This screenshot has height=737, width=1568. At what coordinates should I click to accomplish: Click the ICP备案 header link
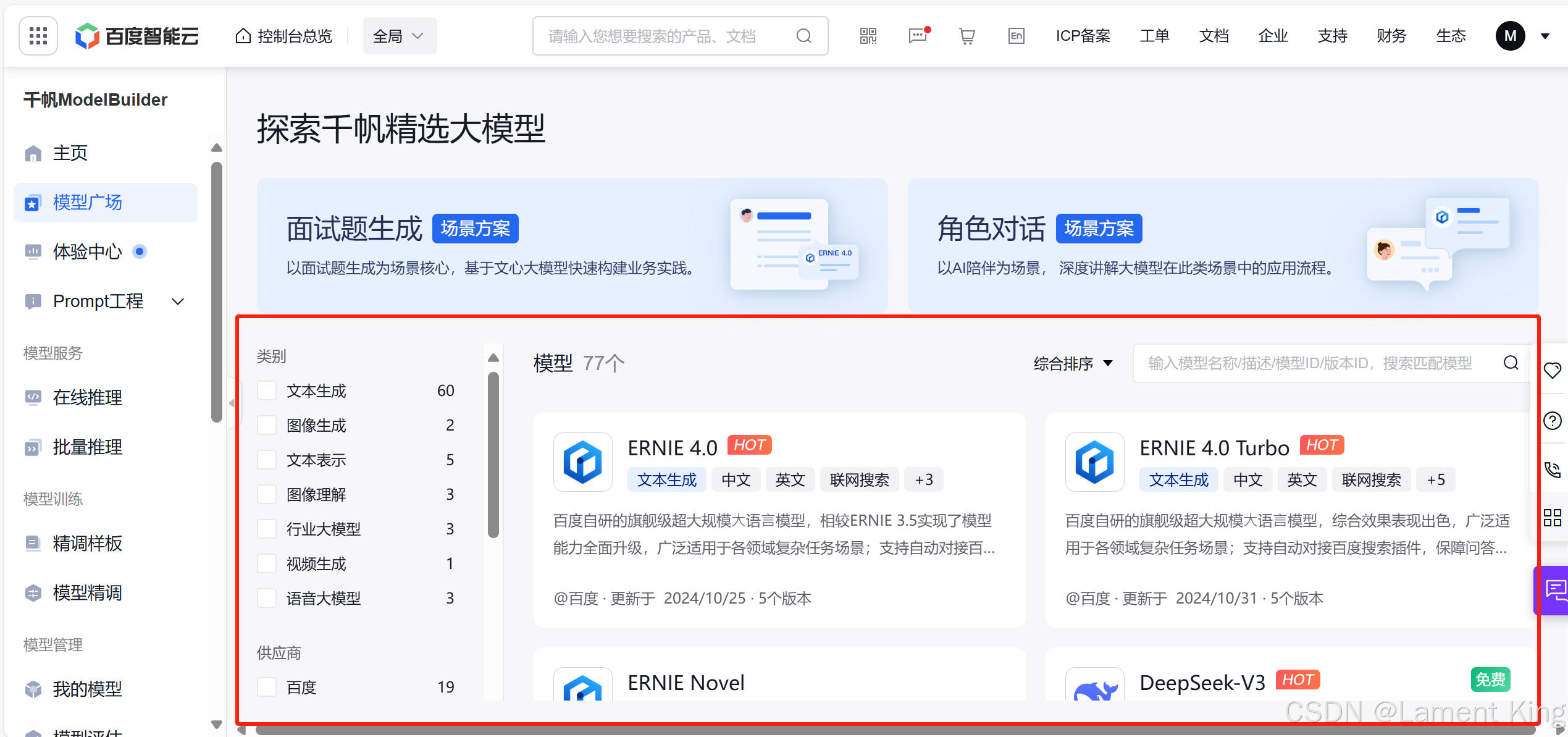(x=1083, y=36)
